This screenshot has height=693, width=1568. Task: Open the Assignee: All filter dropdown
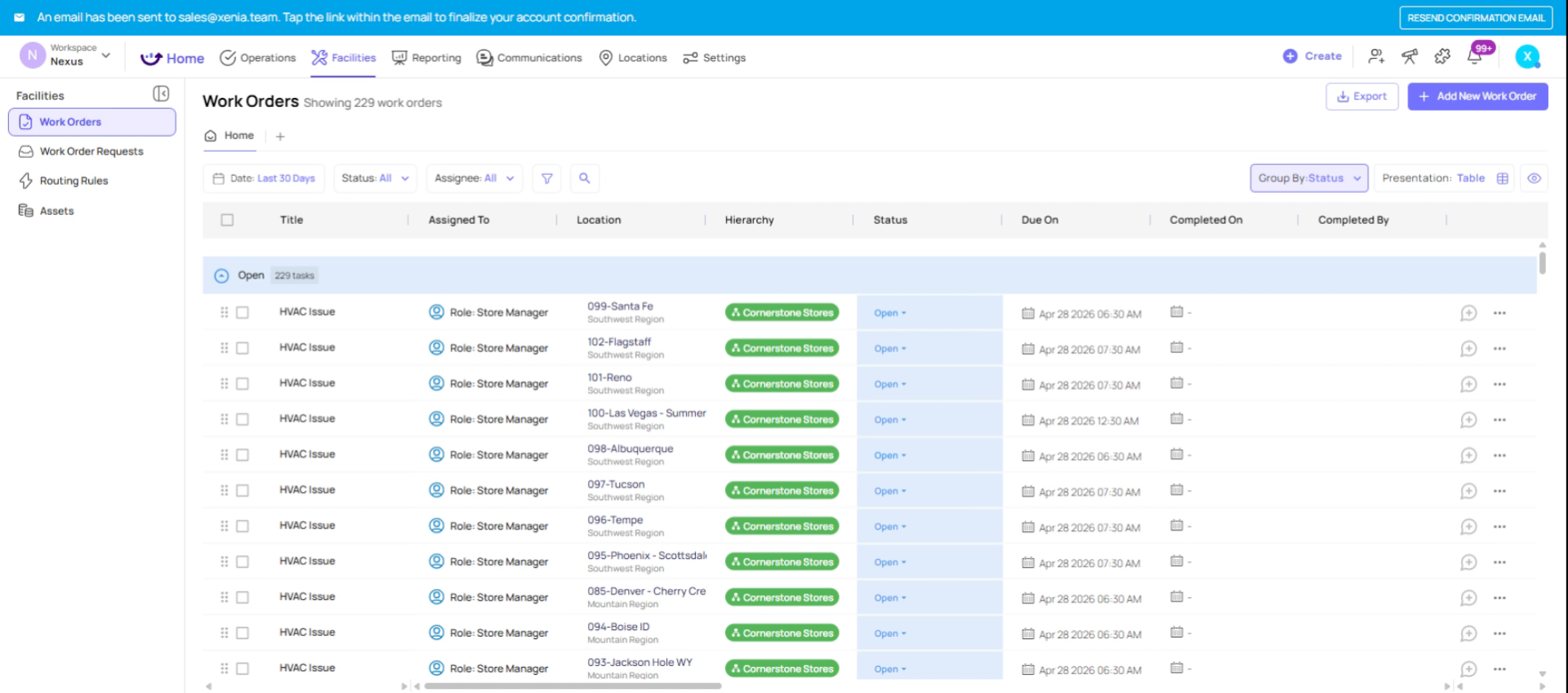[x=474, y=178]
